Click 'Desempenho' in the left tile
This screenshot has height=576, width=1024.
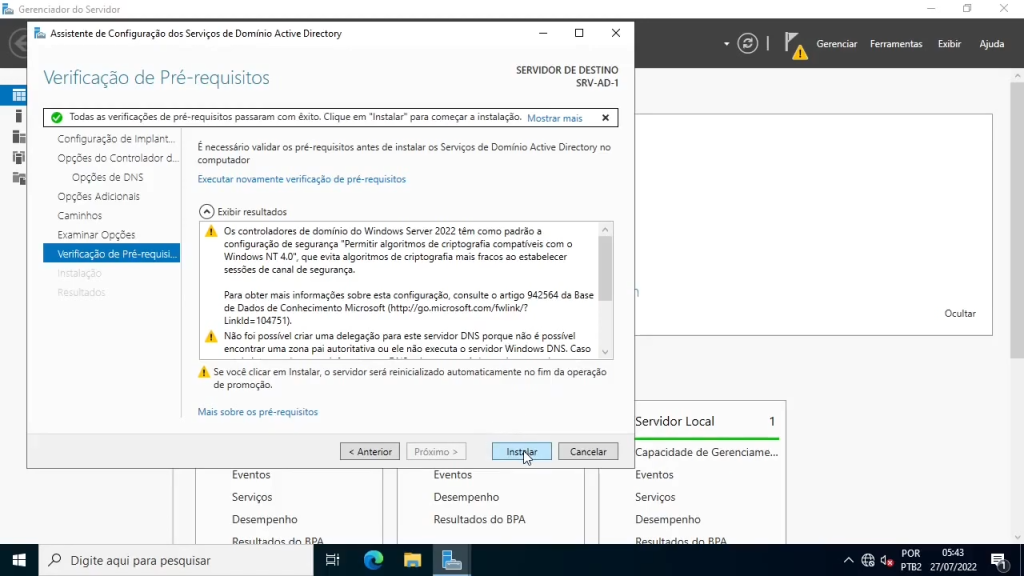[264, 519]
